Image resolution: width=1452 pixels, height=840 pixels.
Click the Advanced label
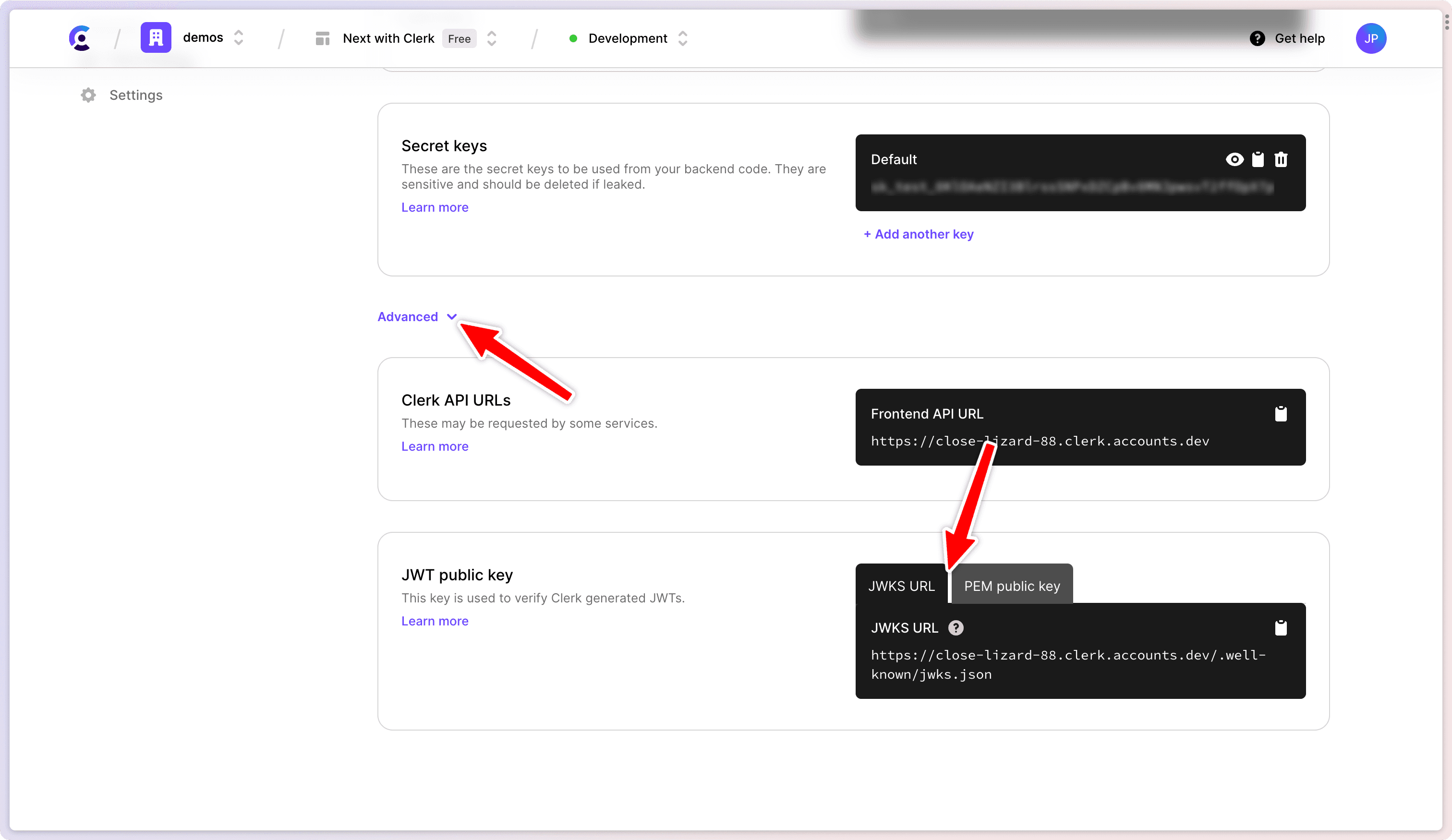coord(407,317)
